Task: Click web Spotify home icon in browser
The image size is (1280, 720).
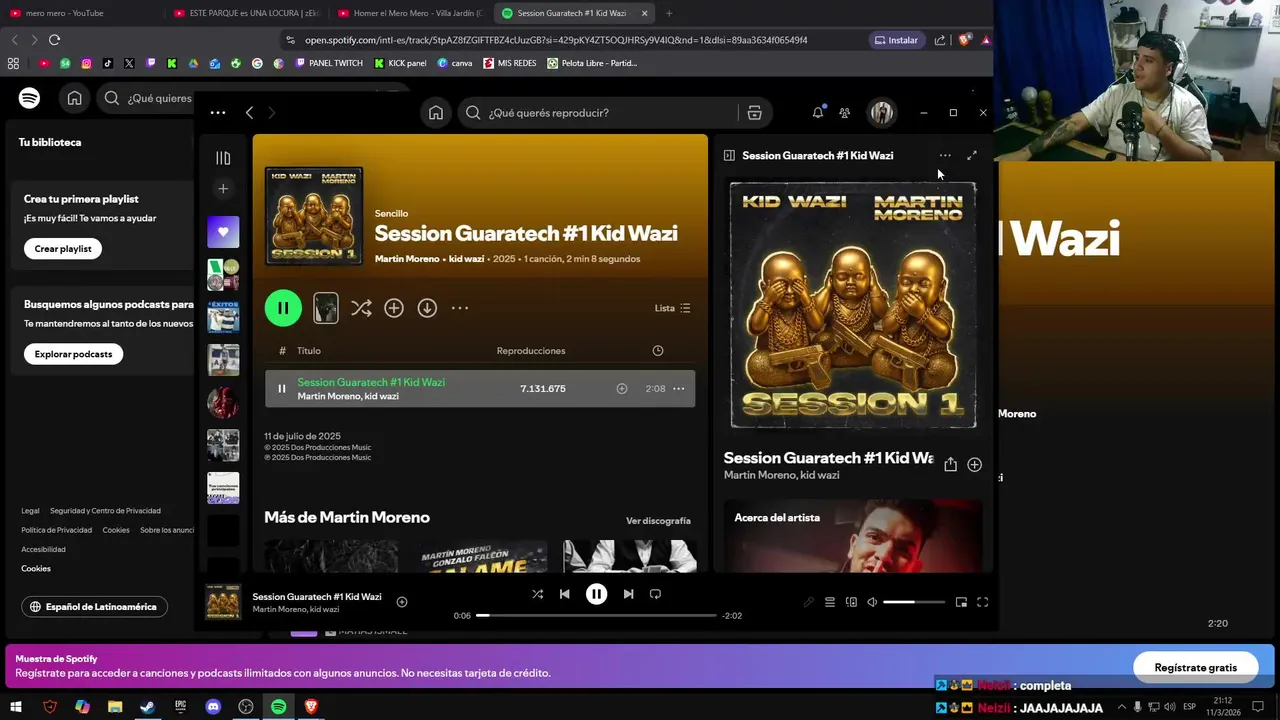Action: [74, 98]
